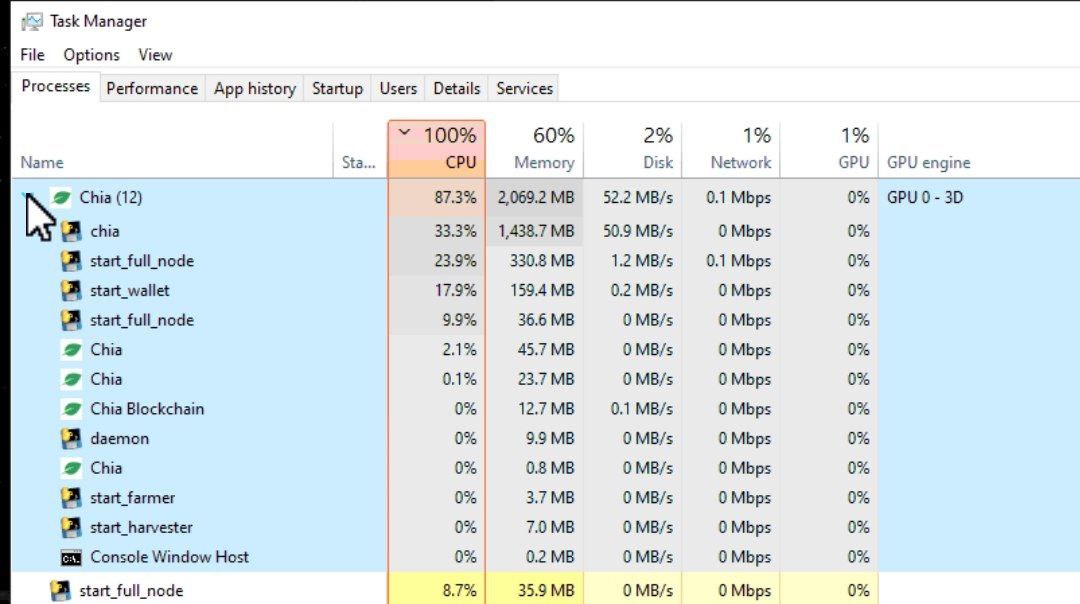Screen dimensions: 1080x604
Task: Switch to the Performance tab
Action: tap(152, 89)
